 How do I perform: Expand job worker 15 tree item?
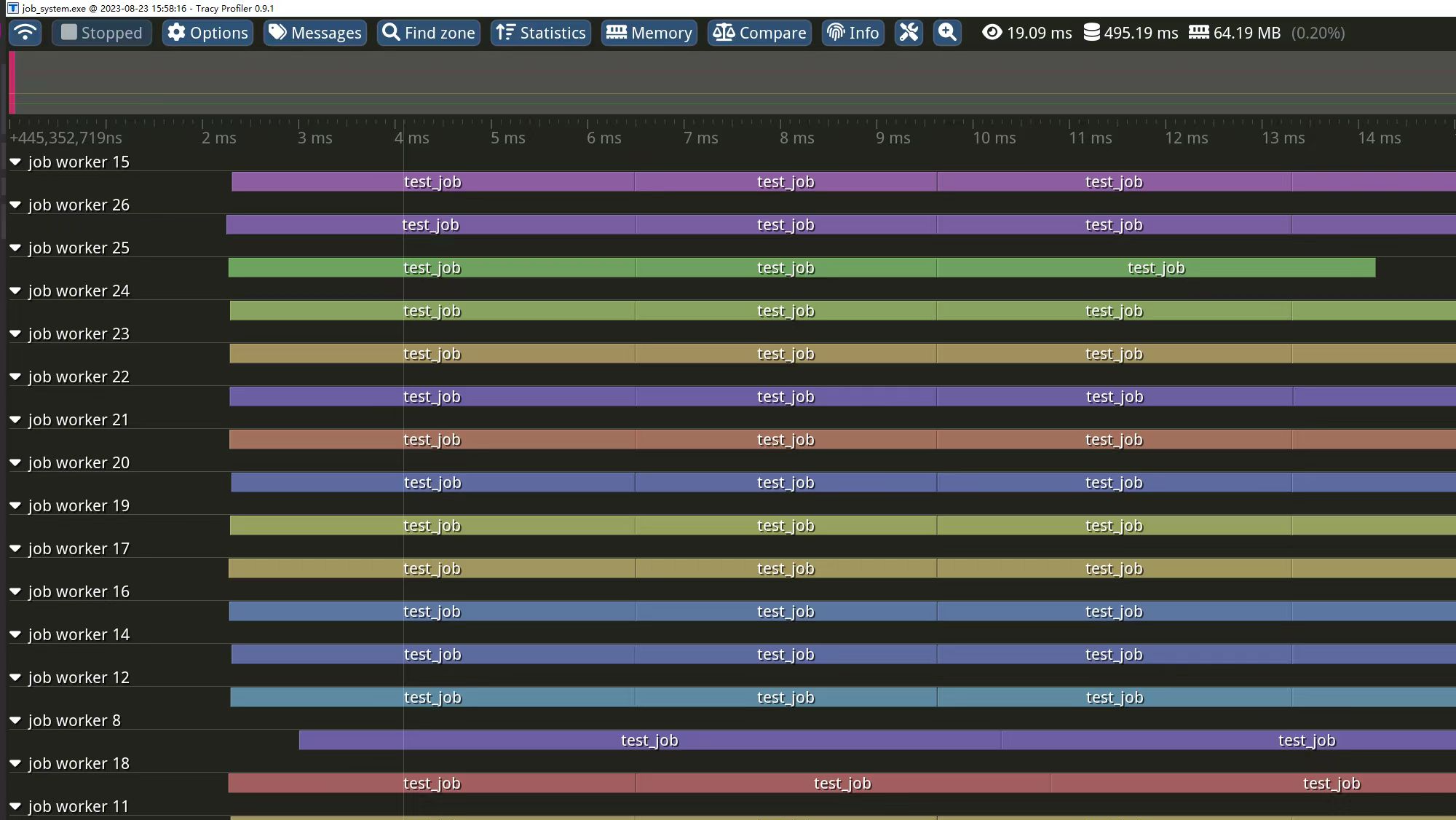(x=17, y=161)
